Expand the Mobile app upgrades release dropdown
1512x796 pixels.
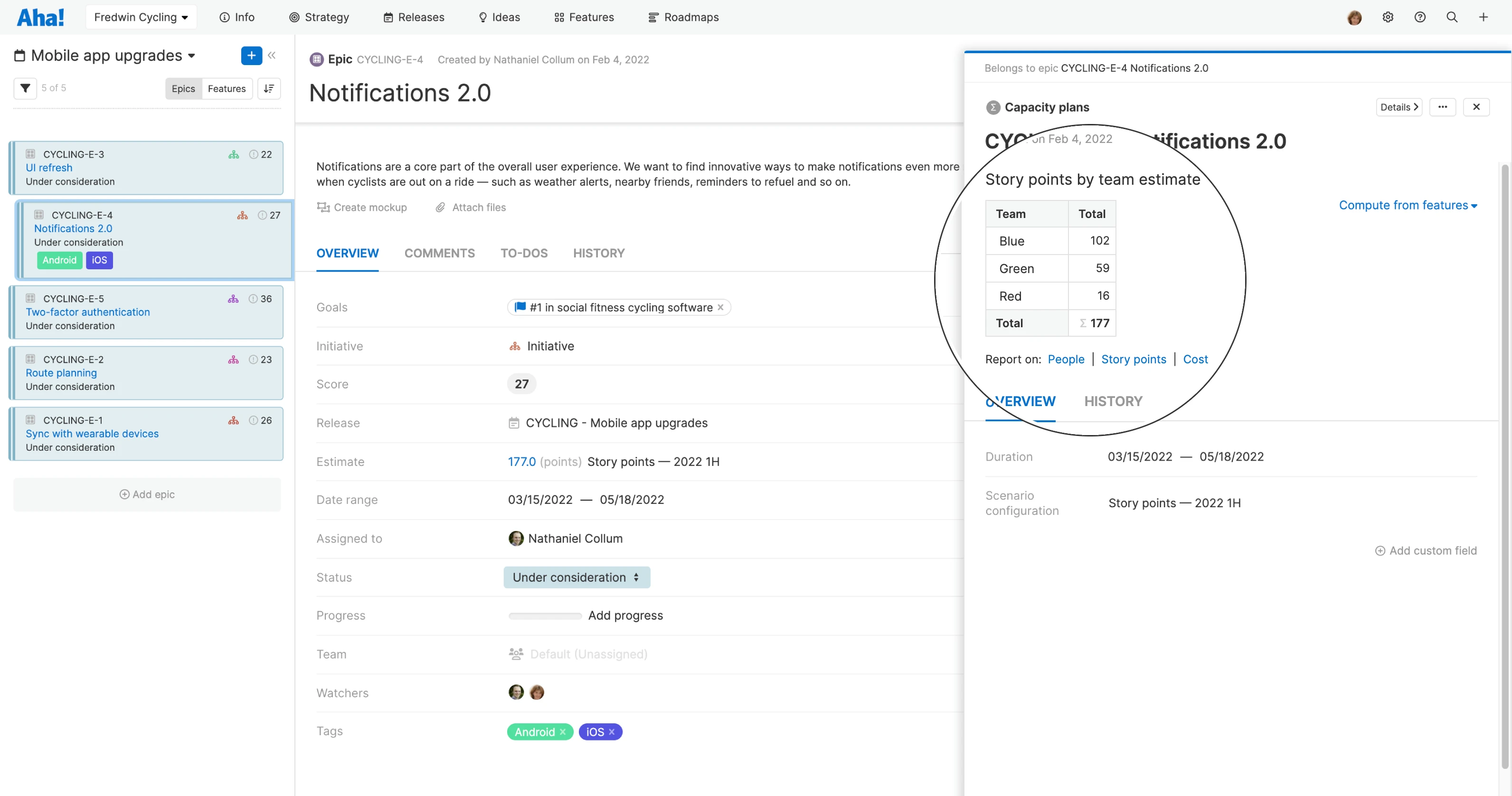pos(191,56)
